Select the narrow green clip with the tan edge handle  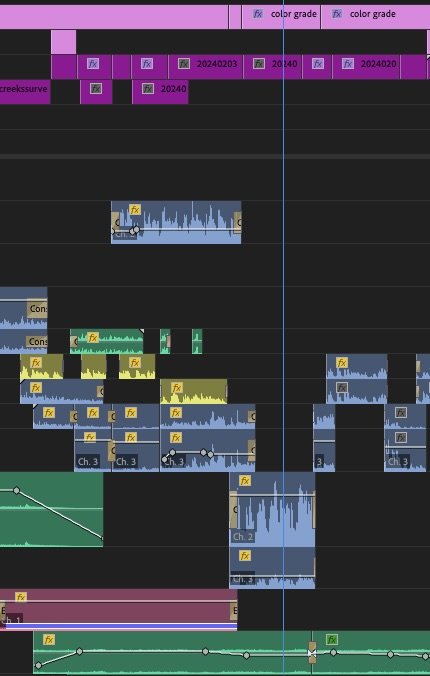click(x=165, y=341)
